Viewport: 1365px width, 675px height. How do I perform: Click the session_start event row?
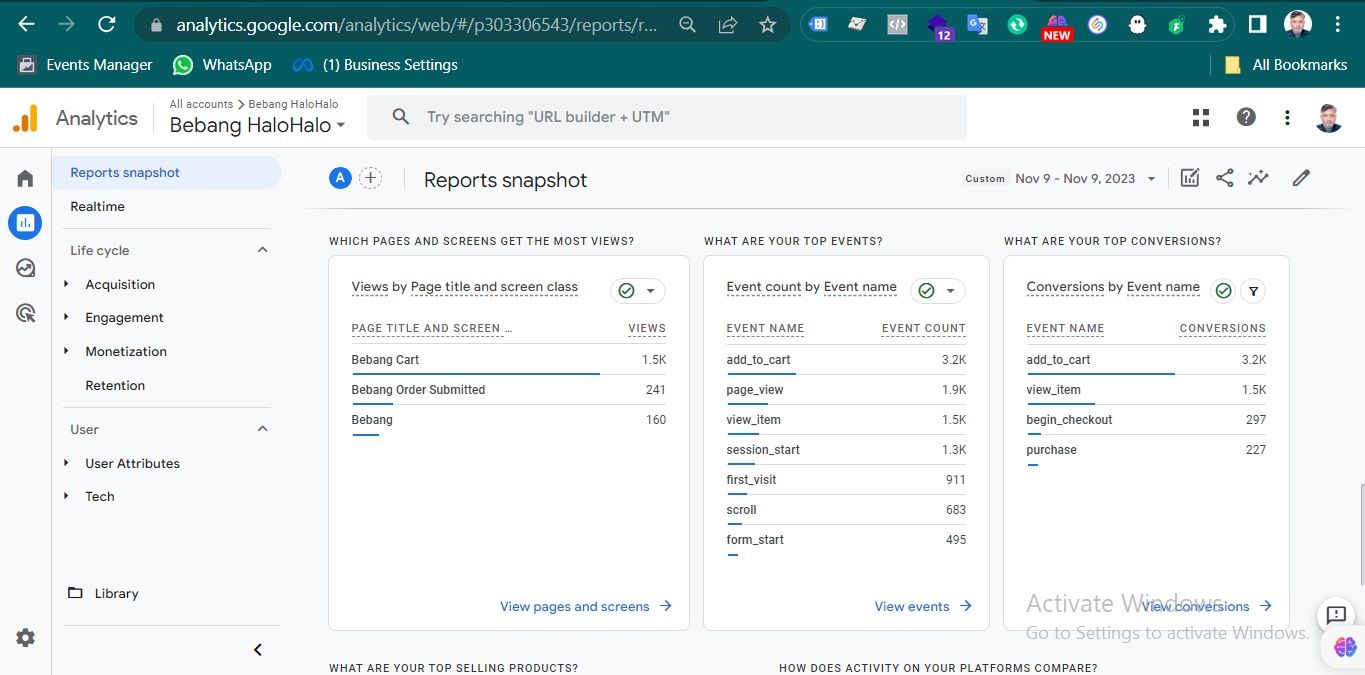pos(846,450)
